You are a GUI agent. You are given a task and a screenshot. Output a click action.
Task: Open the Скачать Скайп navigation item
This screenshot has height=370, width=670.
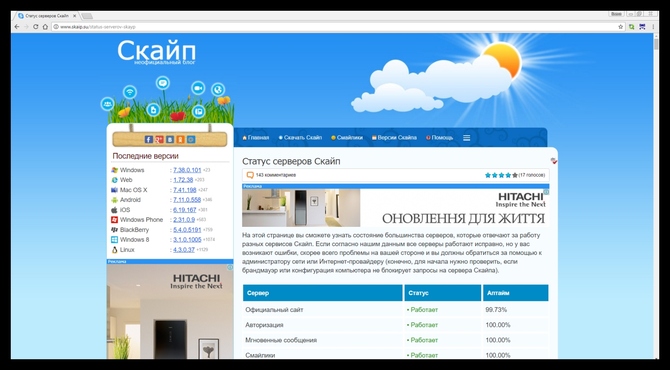[300, 138]
